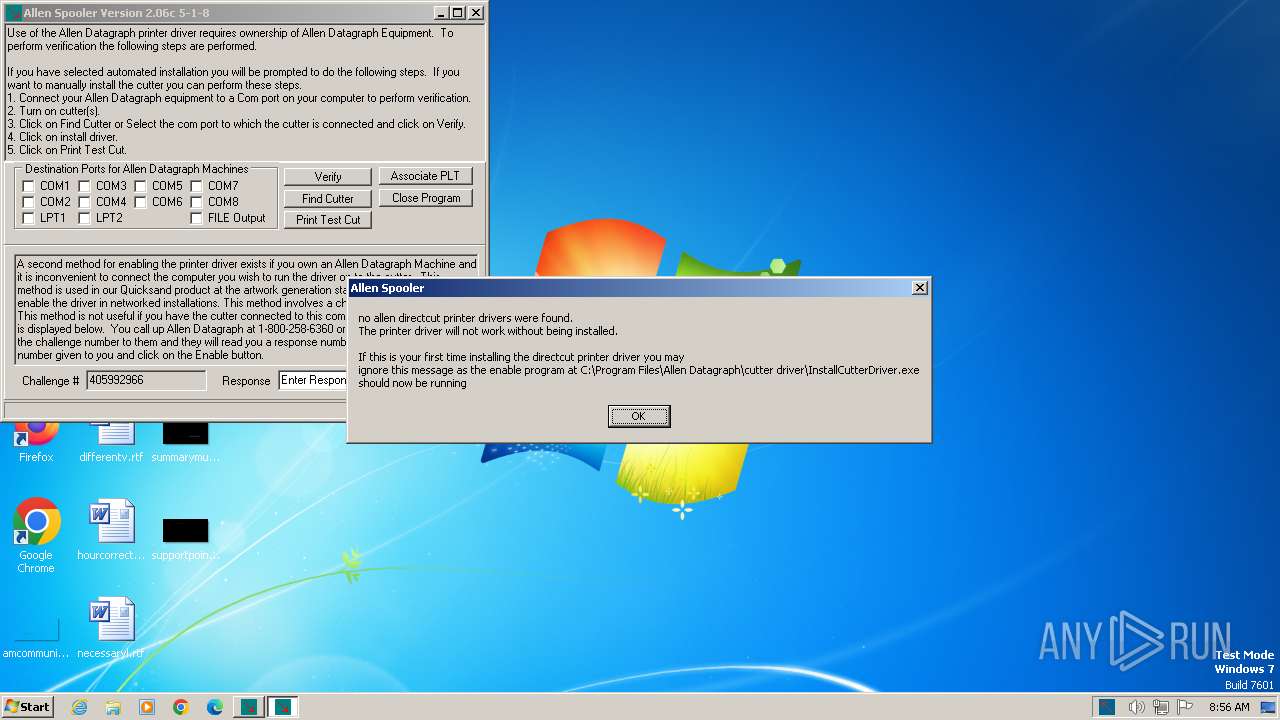This screenshot has width=1280, height=720.
Task: Open the network tray icon
Action: coord(1161,707)
